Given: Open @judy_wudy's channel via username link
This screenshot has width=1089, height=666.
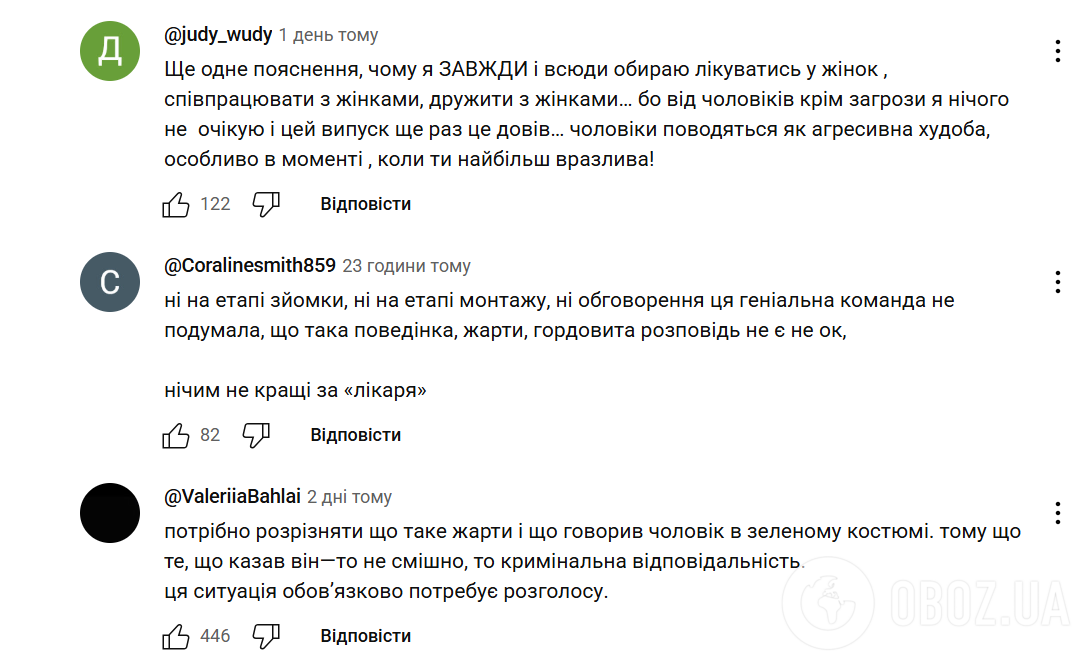Looking at the screenshot, I should (219, 33).
